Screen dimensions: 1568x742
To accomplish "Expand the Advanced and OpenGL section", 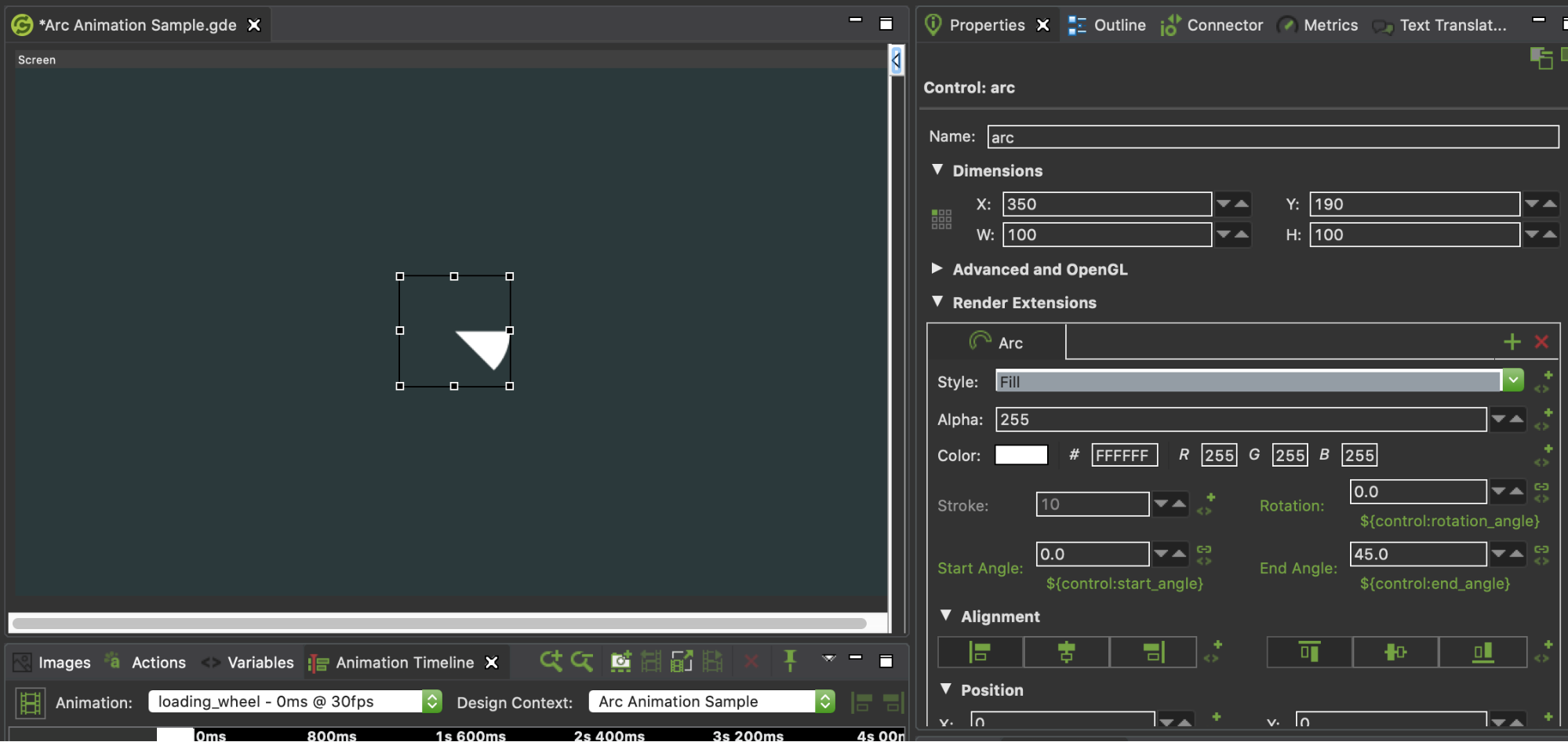I will (x=937, y=268).
